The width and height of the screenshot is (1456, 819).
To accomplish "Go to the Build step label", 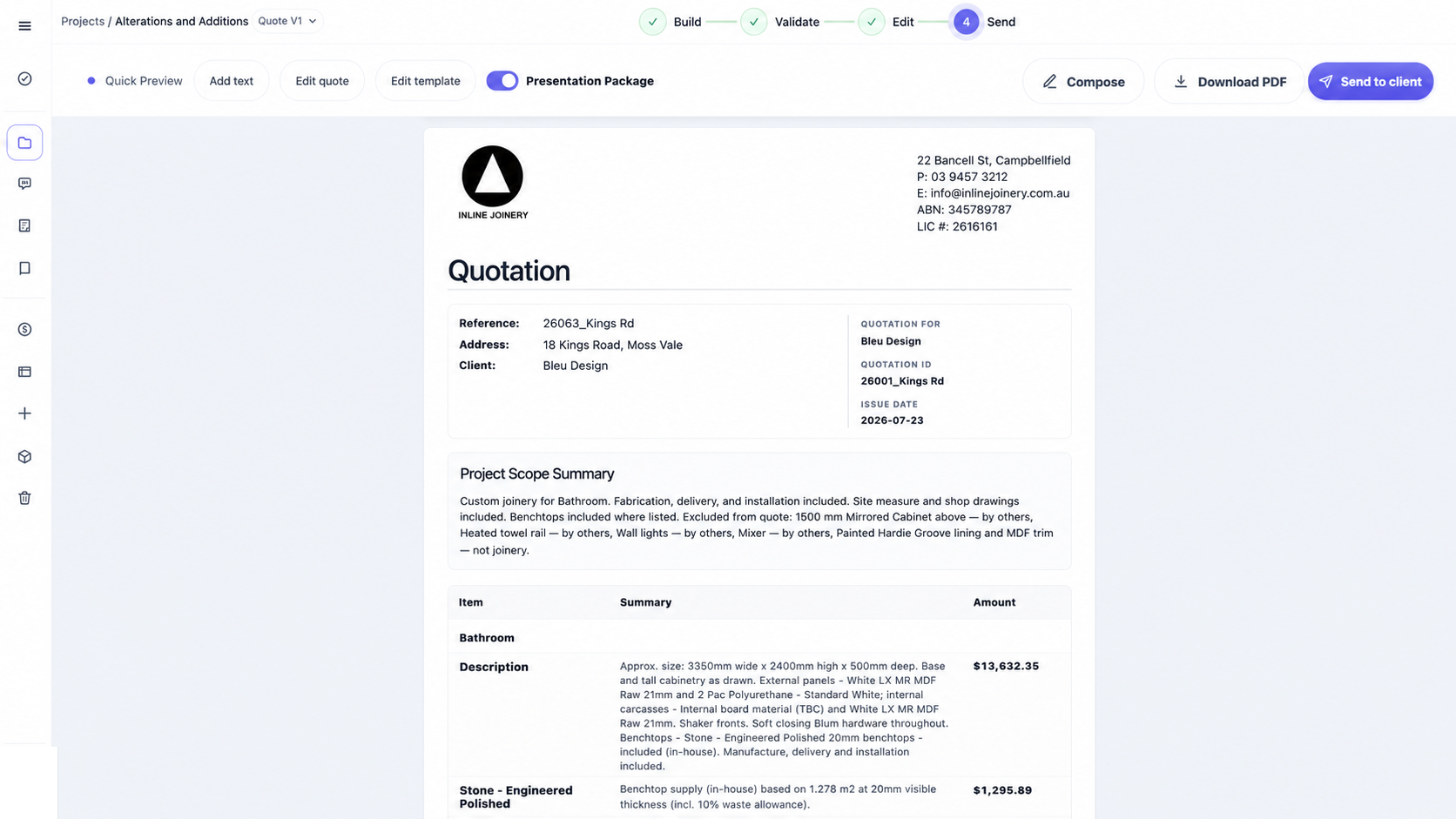I will (x=687, y=22).
